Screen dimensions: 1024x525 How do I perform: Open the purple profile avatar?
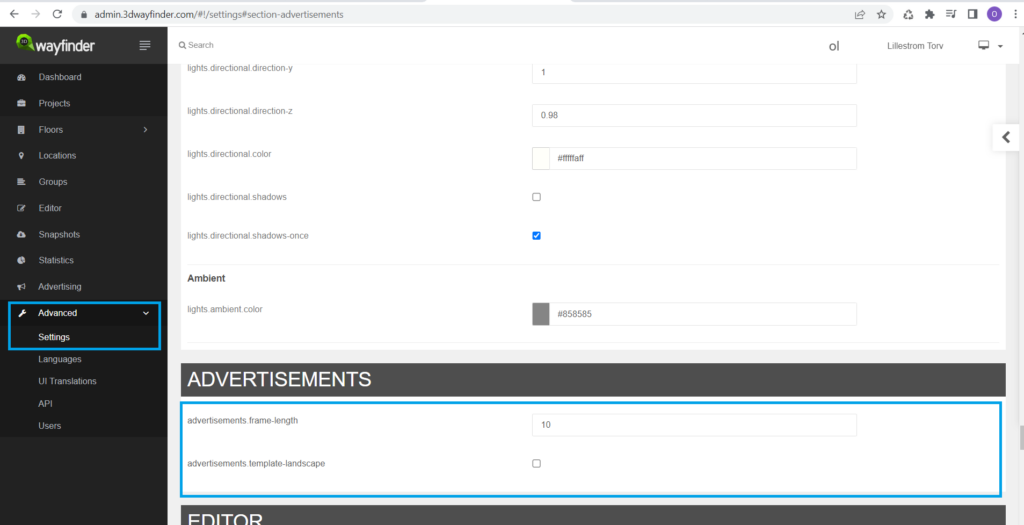click(x=994, y=14)
